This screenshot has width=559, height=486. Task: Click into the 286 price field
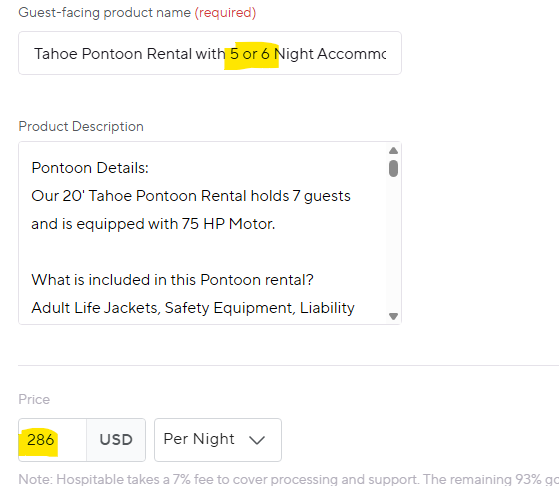pos(52,440)
